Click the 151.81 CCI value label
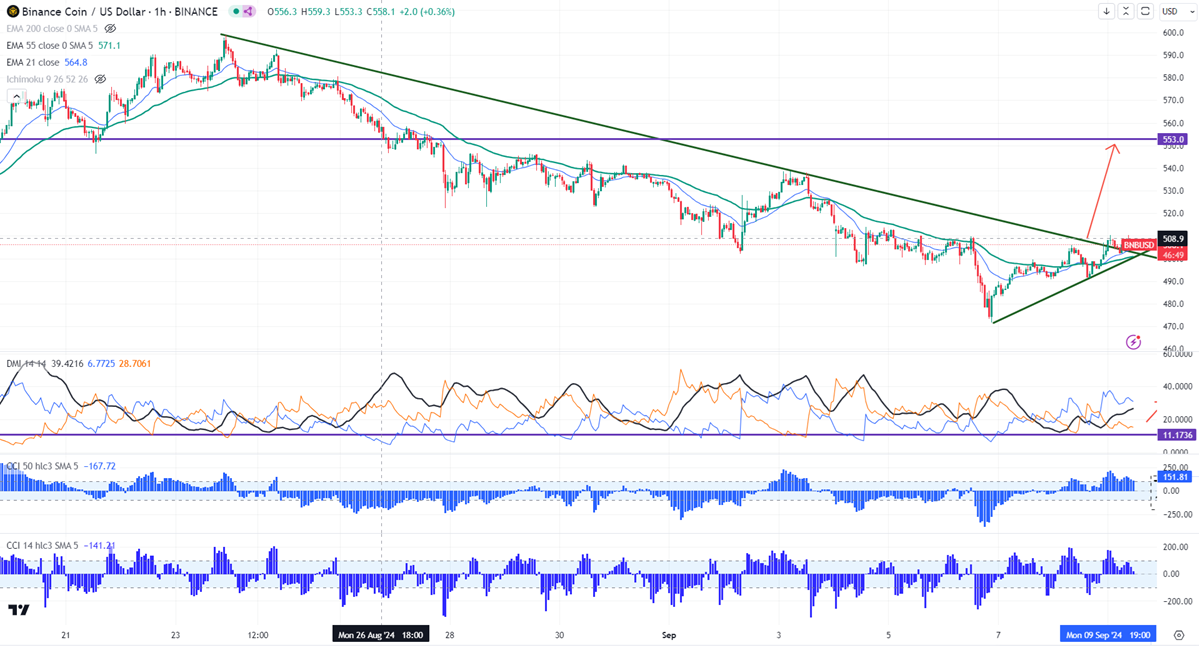The height and width of the screenshot is (646, 1199). pyautogui.click(x=1175, y=476)
